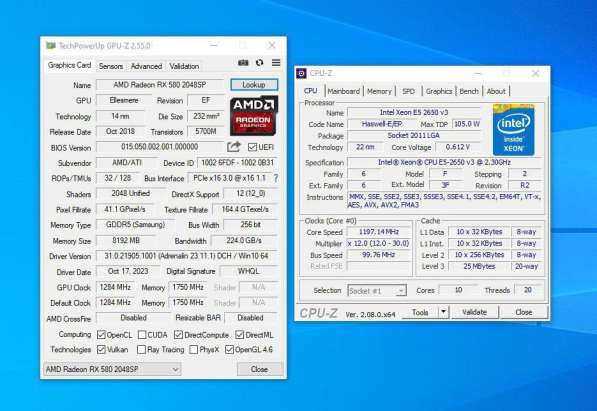Click the GPU-Z Bus Width value 256 bit
Image resolution: width=597 pixels, height=411 pixels.
pos(250,225)
